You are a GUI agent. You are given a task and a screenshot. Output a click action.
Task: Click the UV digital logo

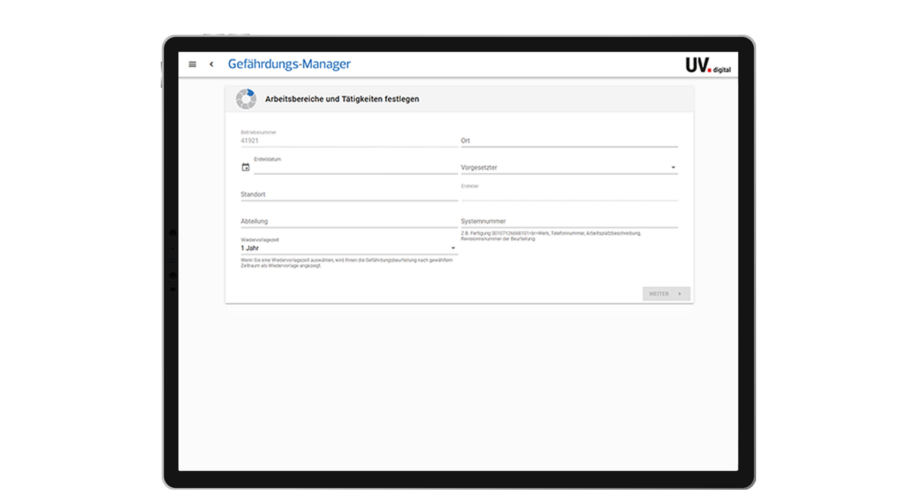point(708,65)
